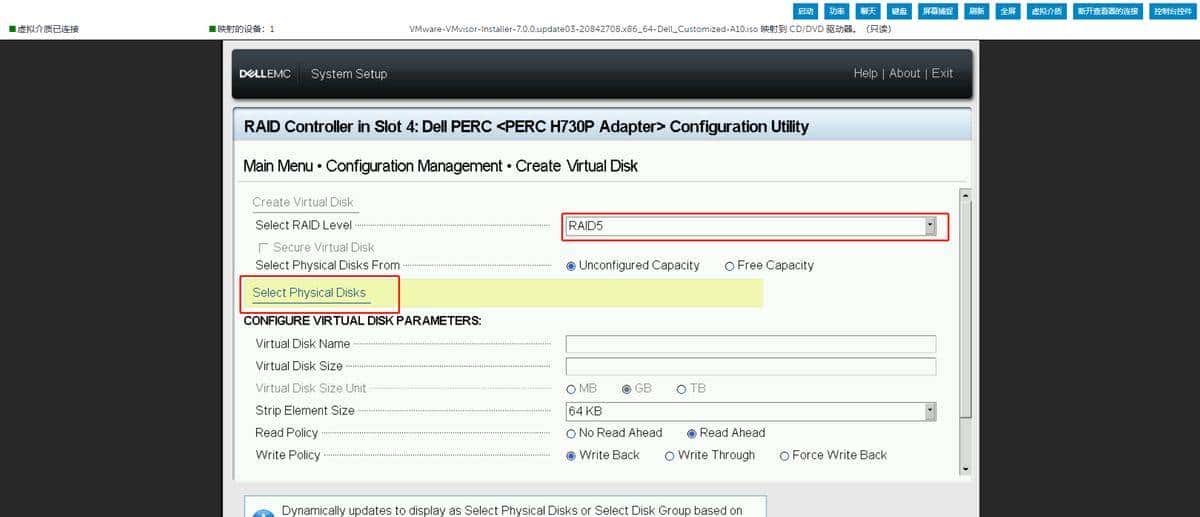Viewport: 1200px width, 517px height.
Task: Switch to 全屏 full screen mode
Action: click(1008, 11)
